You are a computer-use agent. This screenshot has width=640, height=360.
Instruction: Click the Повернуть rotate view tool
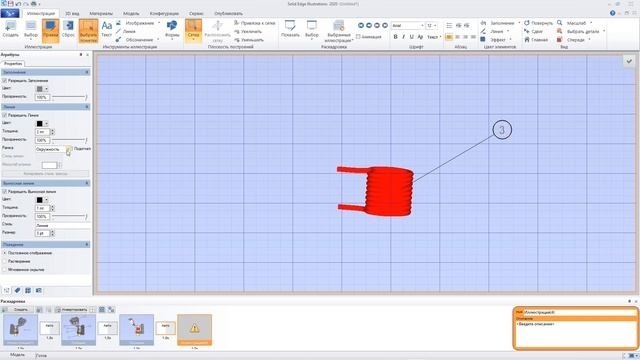[x=538, y=23]
